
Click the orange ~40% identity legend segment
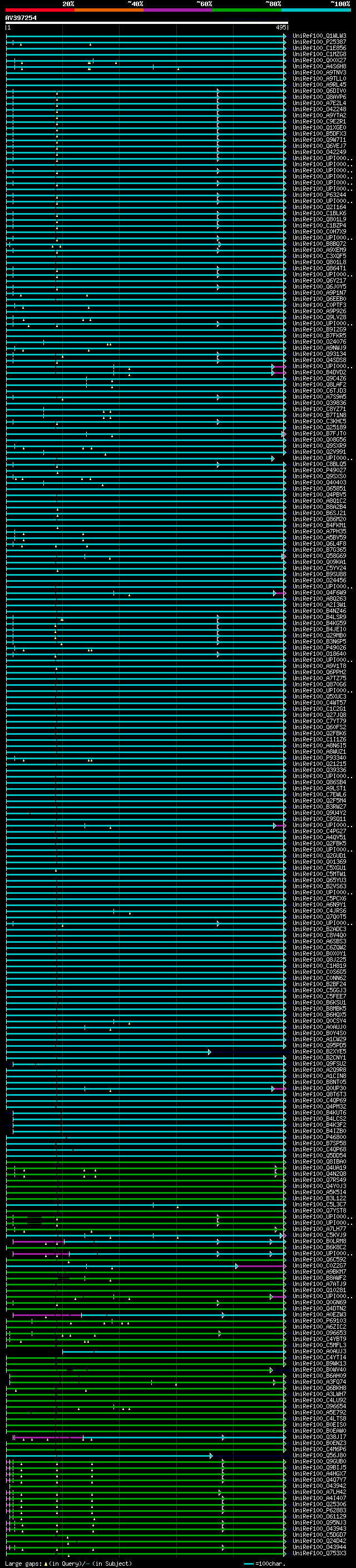109,11
